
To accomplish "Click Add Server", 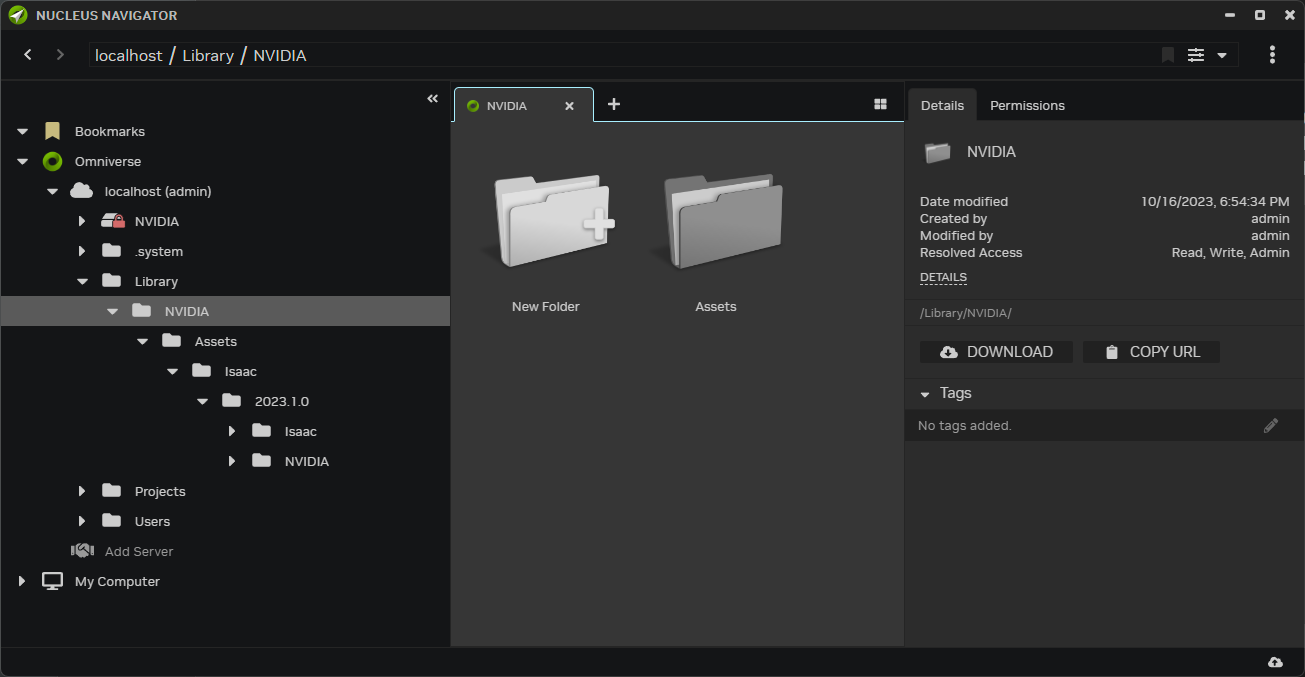I will 139,551.
